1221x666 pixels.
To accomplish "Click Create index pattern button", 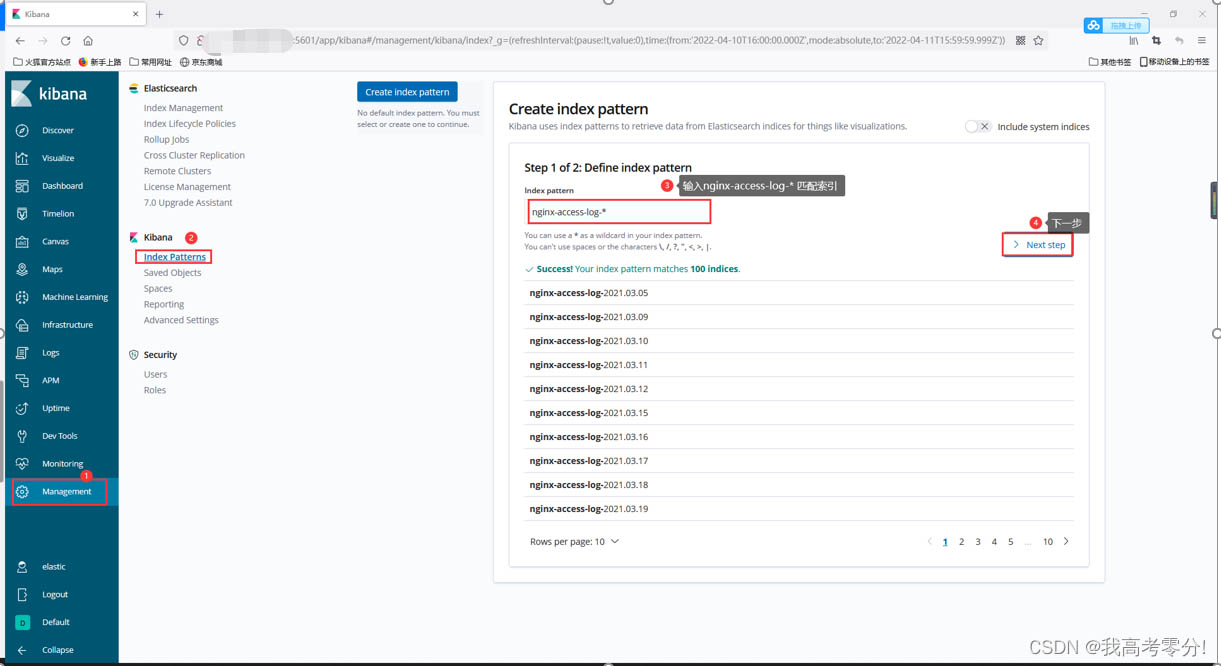I will 407,92.
